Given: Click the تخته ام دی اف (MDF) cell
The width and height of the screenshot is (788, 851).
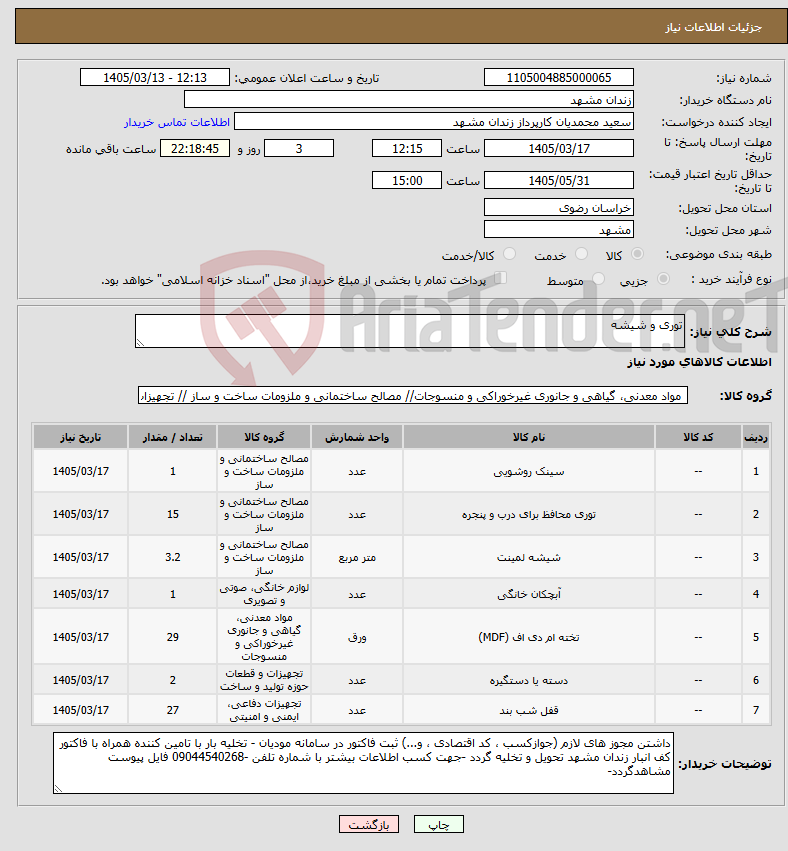Looking at the screenshot, I should pyautogui.click(x=529, y=637).
